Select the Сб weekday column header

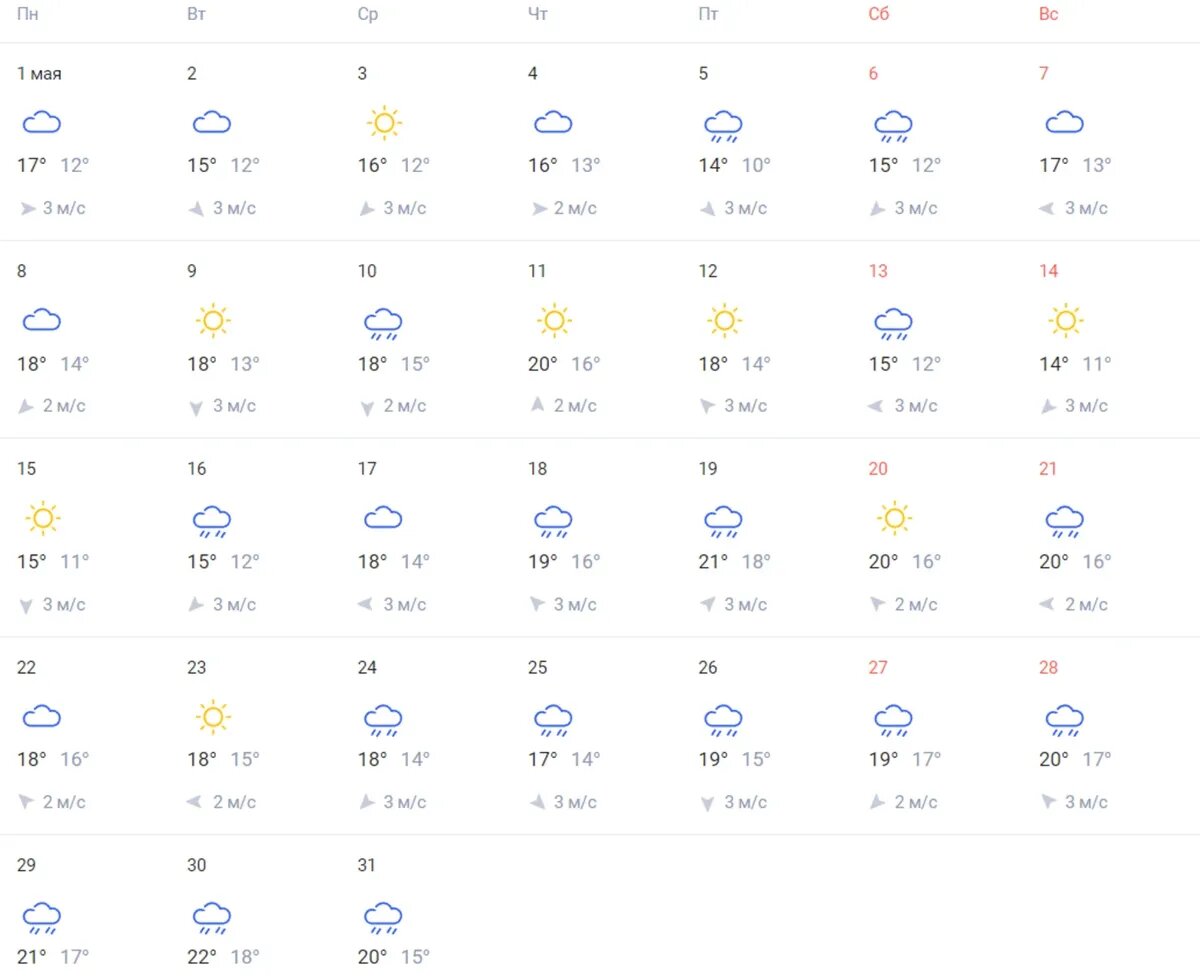879,14
